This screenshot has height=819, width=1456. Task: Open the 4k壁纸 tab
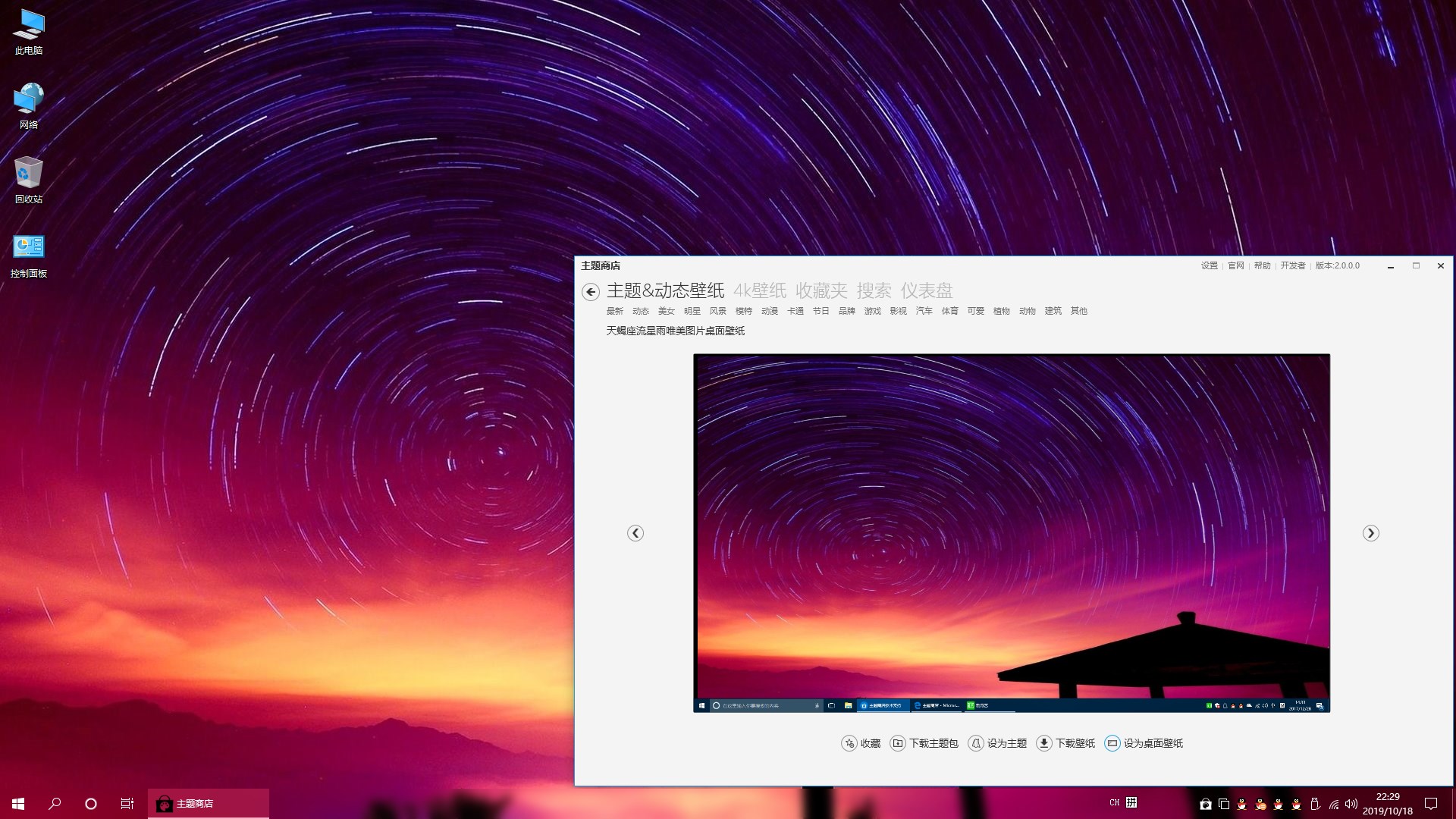click(x=760, y=290)
